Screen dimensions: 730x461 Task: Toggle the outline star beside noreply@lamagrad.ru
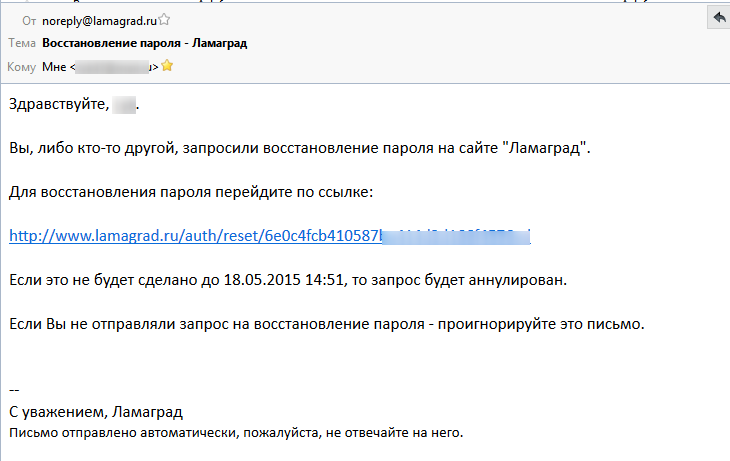(164, 20)
